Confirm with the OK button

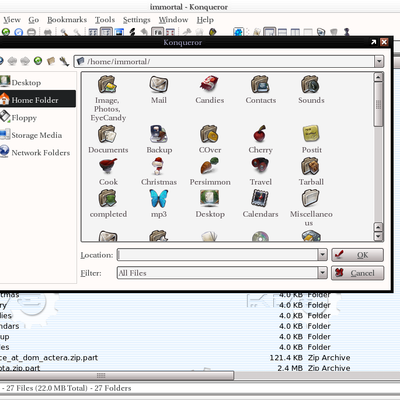pyautogui.click(x=357, y=255)
